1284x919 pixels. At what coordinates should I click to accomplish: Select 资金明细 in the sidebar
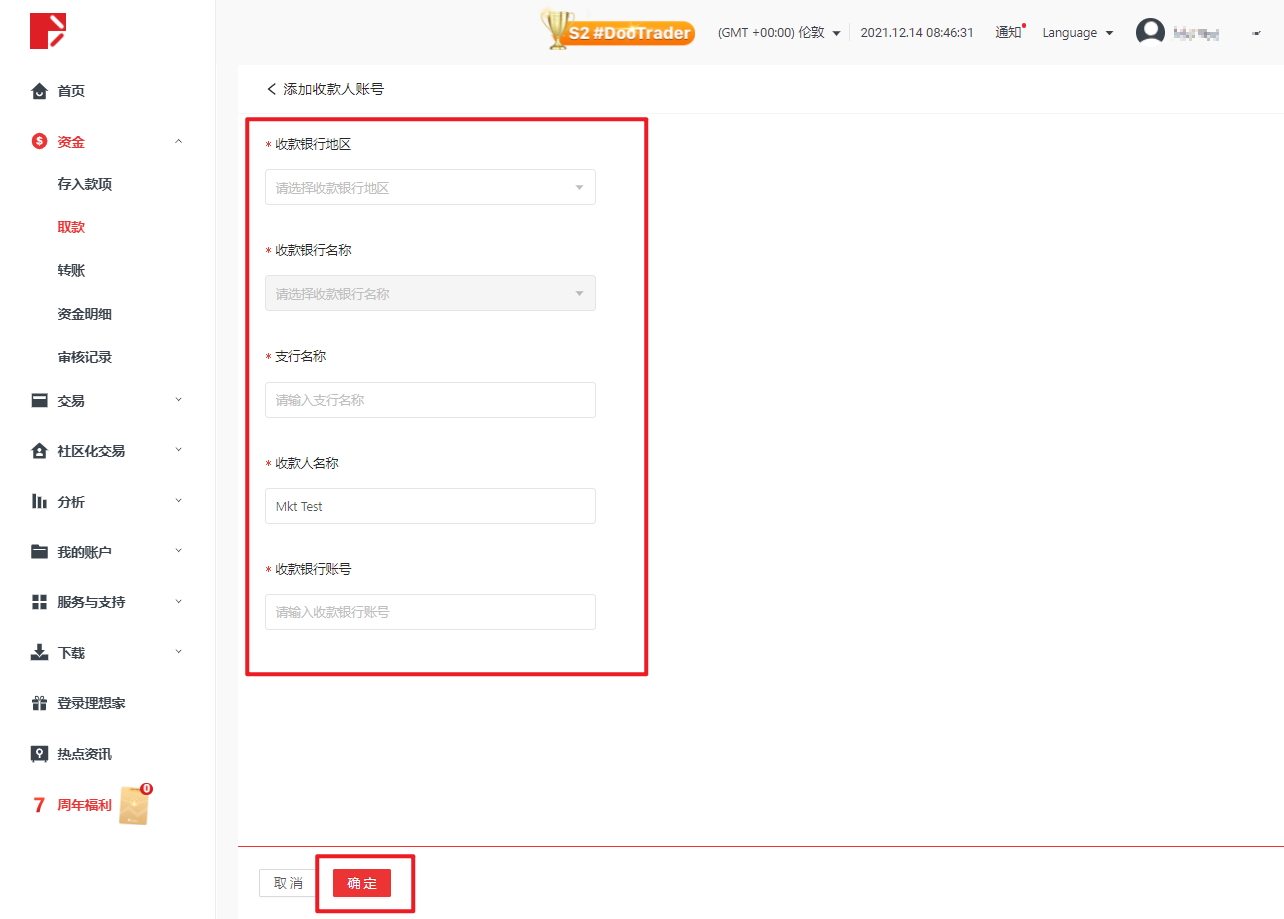[x=85, y=314]
